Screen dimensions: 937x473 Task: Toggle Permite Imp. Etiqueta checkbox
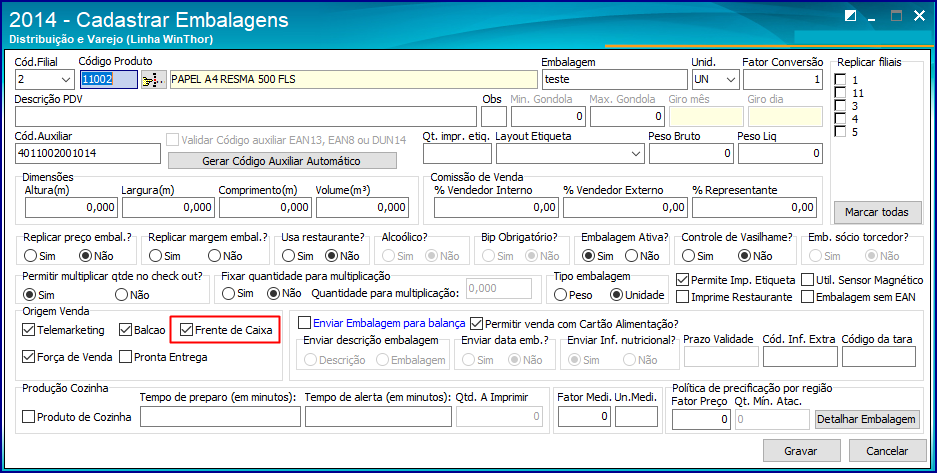pos(682,280)
